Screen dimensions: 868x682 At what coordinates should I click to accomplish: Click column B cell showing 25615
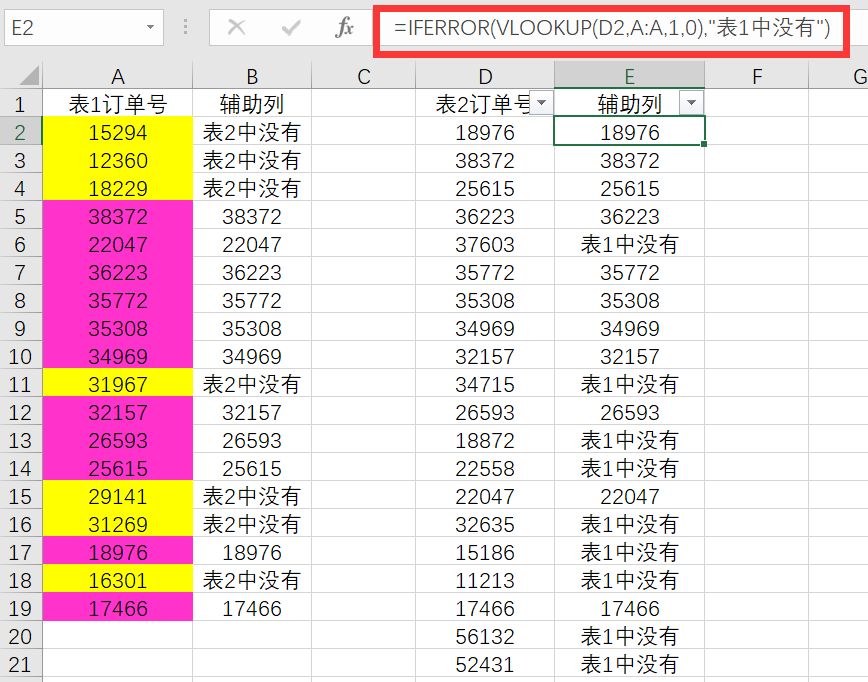click(x=252, y=468)
